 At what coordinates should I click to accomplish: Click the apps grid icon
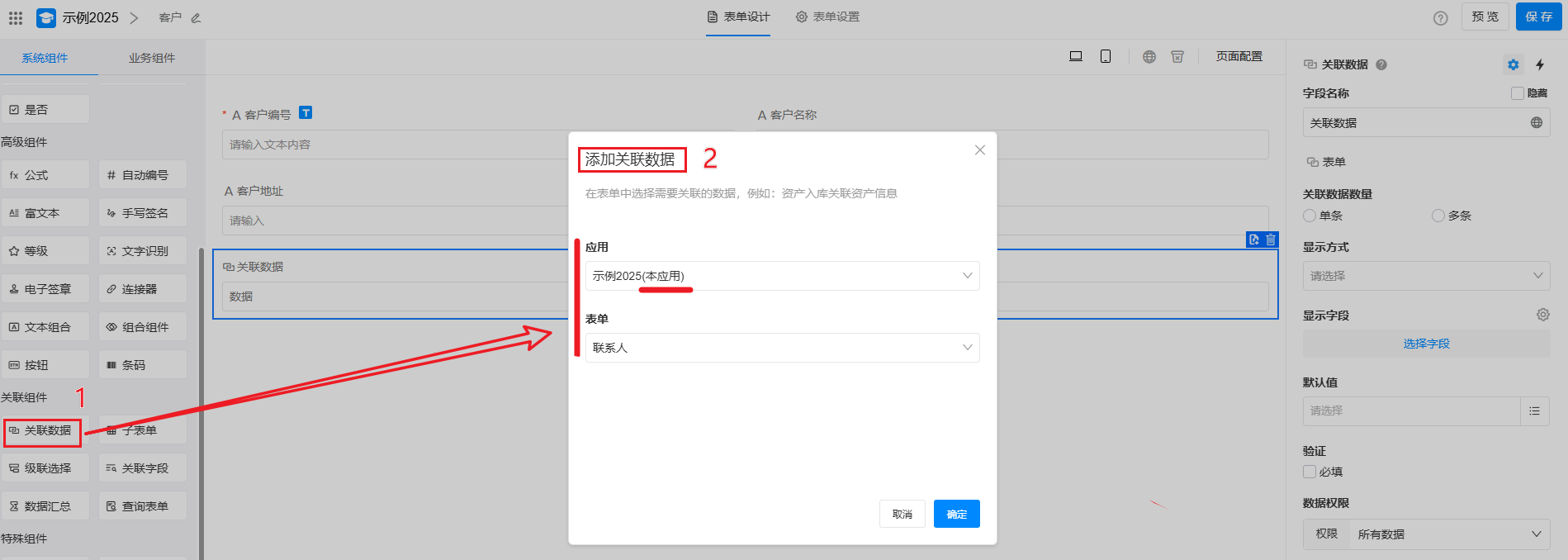point(15,17)
